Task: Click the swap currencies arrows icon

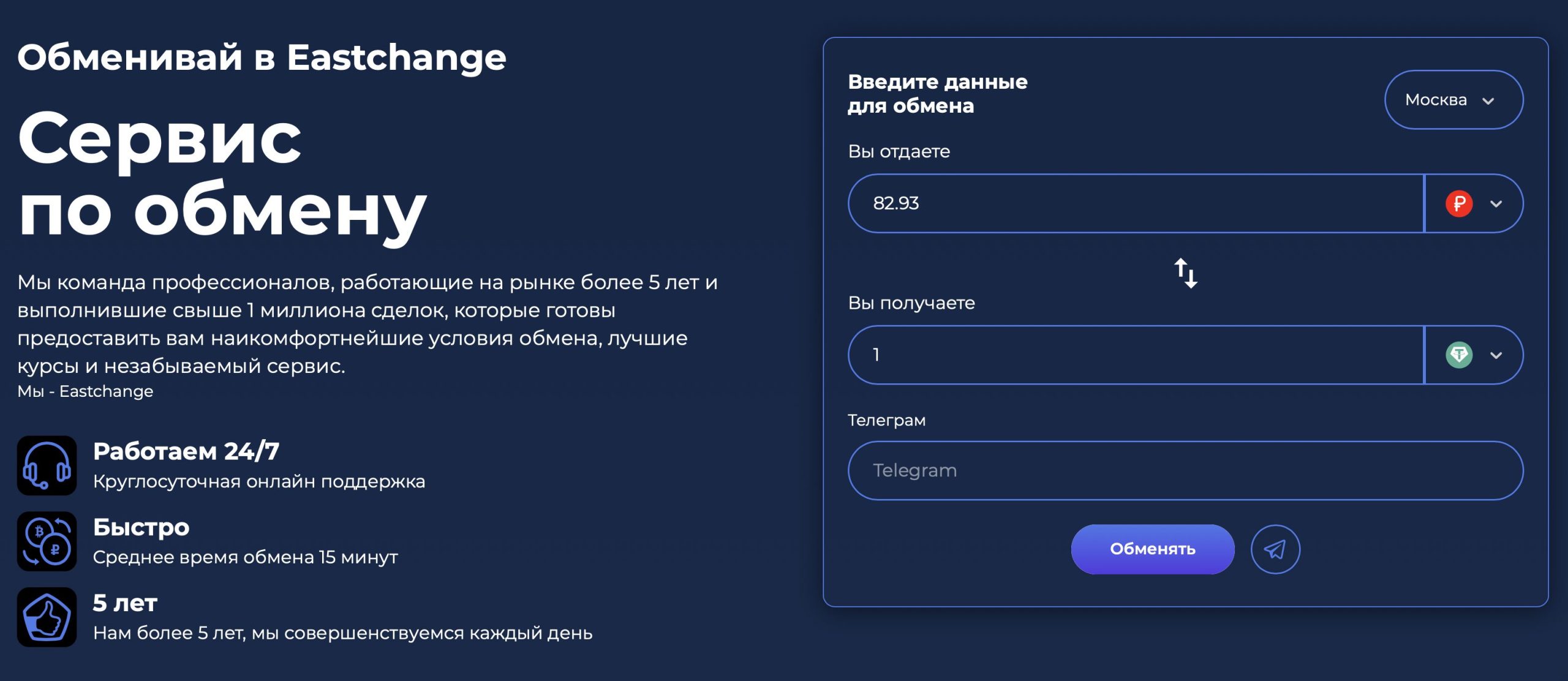Action: pos(1186,273)
